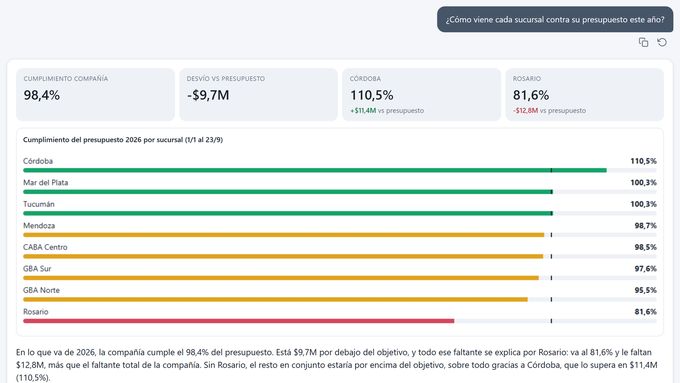
Task: Click the Córdoba row label in chart
Action: [x=38, y=161]
